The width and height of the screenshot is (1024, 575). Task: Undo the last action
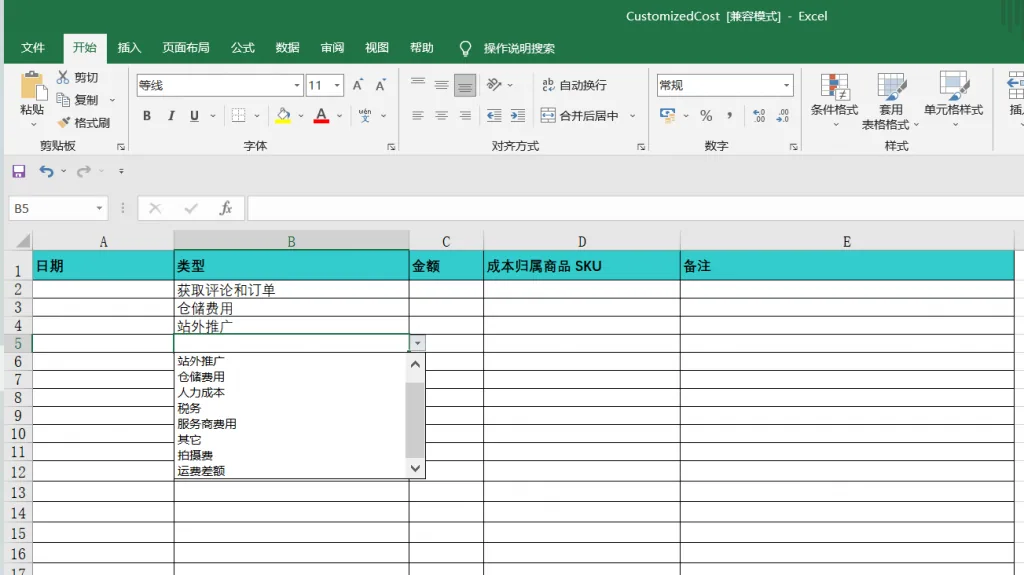click(46, 171)
